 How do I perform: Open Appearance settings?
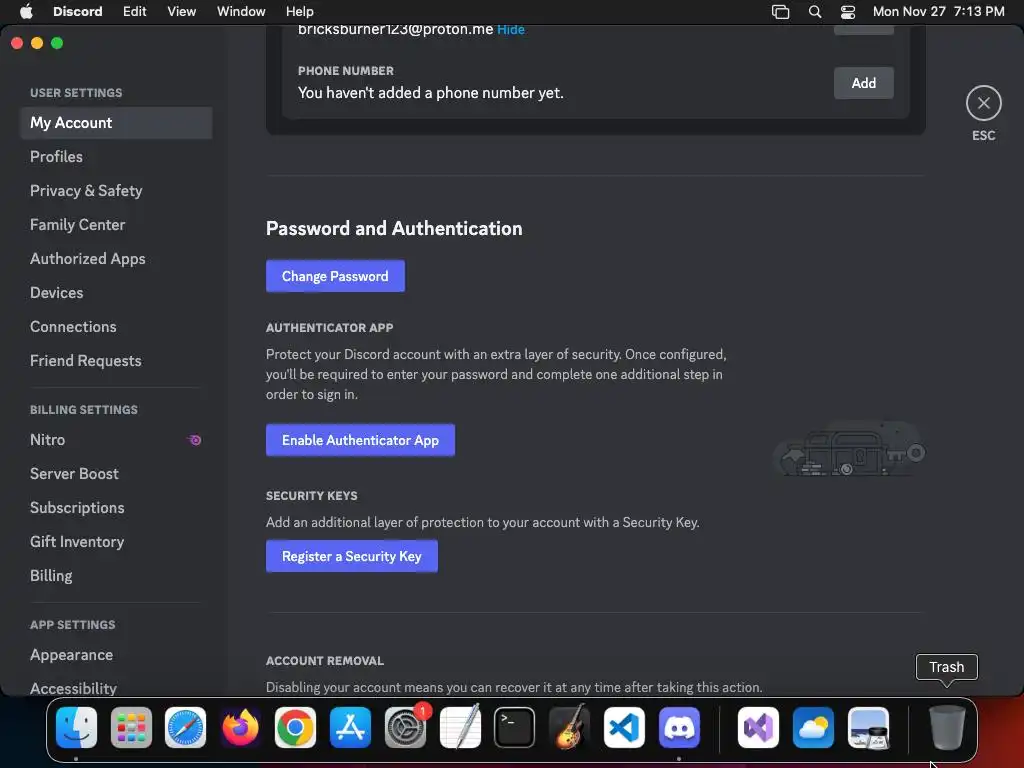click(116, 655)
